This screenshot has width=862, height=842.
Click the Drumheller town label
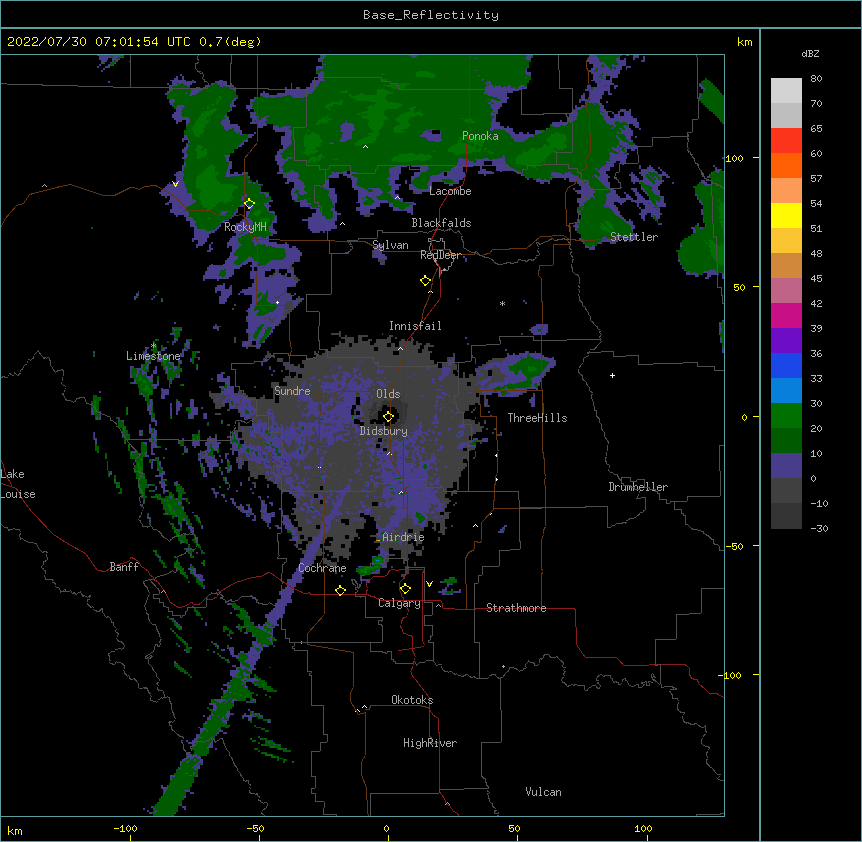(x=638, y=487)
